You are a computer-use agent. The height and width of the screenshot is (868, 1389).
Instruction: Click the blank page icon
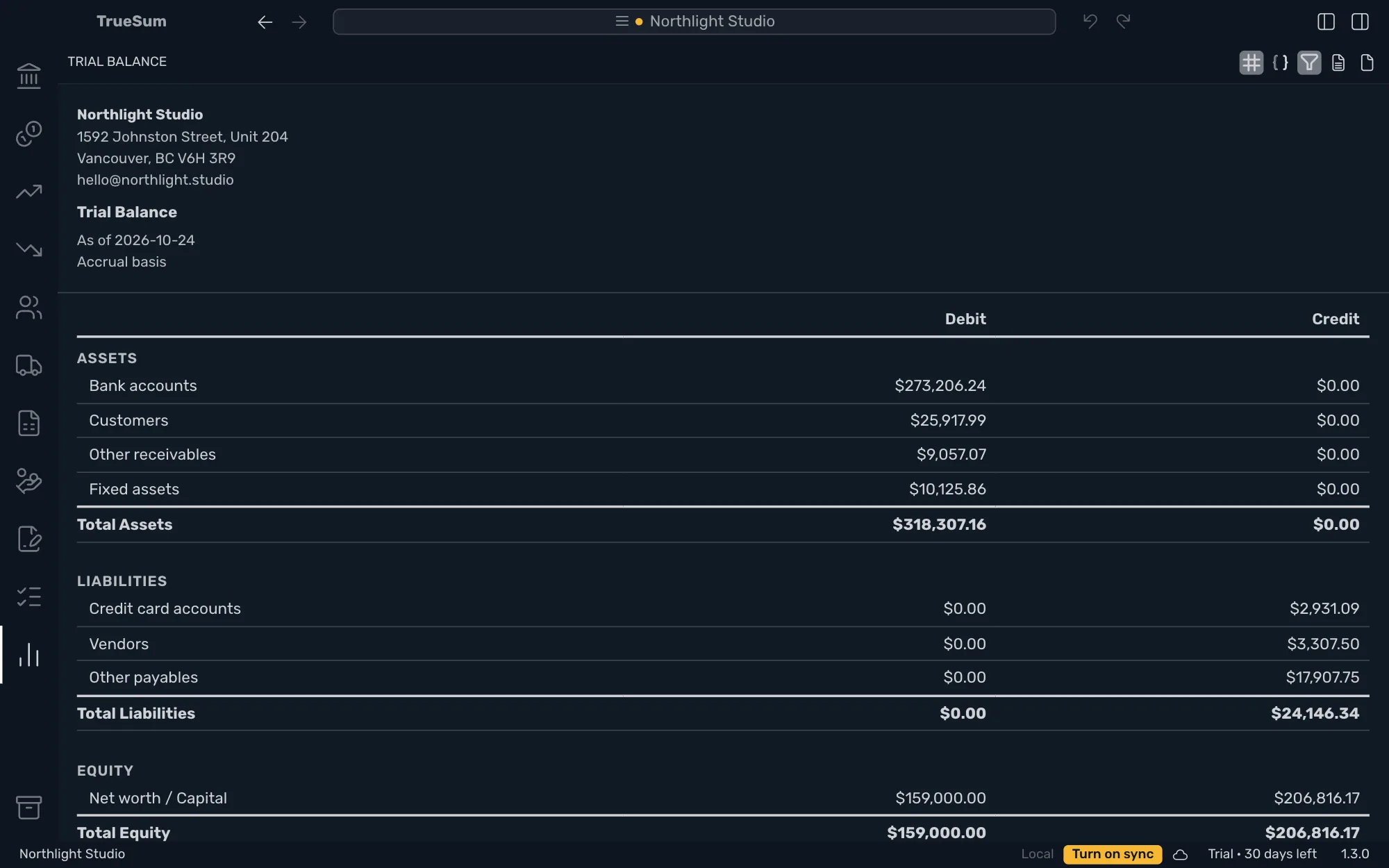pos(1367,62)
